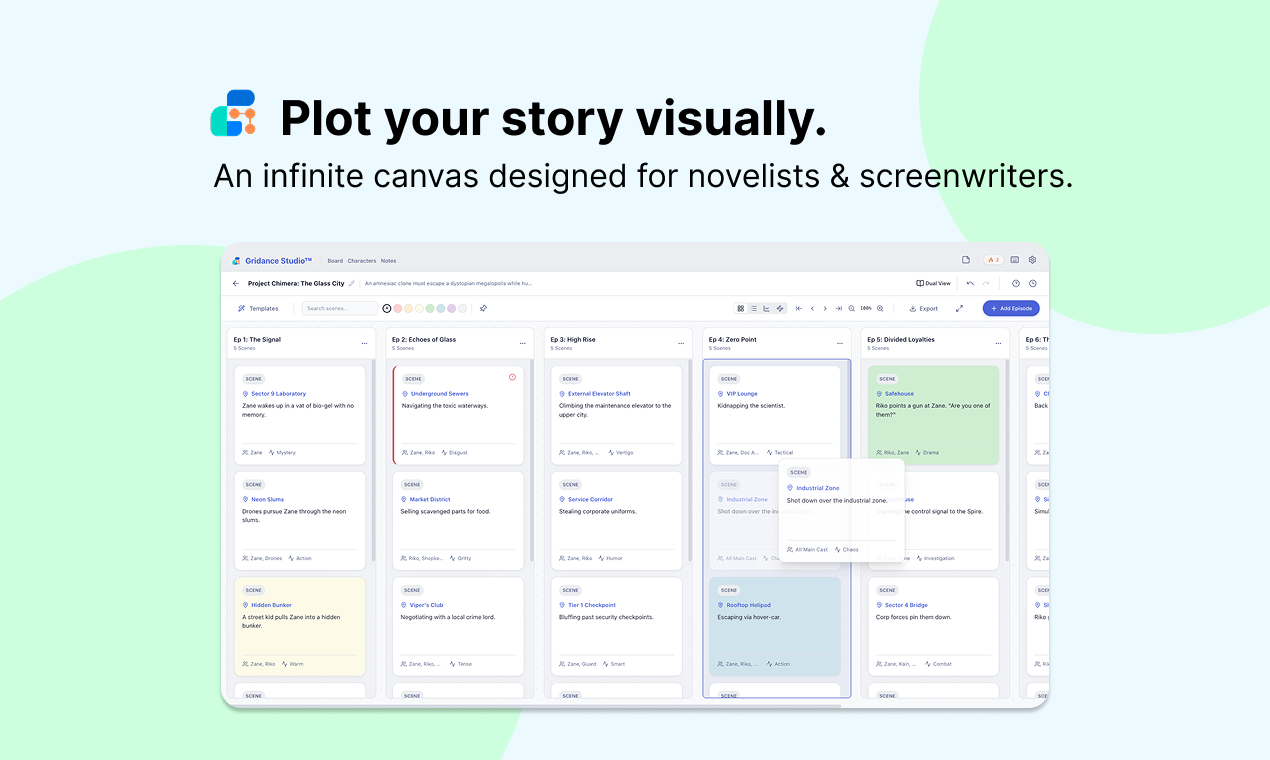Image resolution: width=1270 pixels, height=760 pixels.
Task: Open options menu for Ep 5: Divided Loyalties
Action: click(998, 343)
